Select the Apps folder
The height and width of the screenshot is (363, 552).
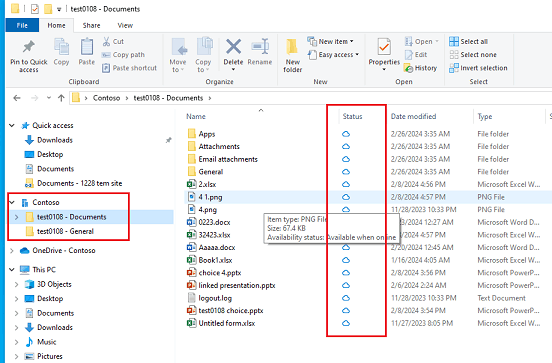coord(201,134)
